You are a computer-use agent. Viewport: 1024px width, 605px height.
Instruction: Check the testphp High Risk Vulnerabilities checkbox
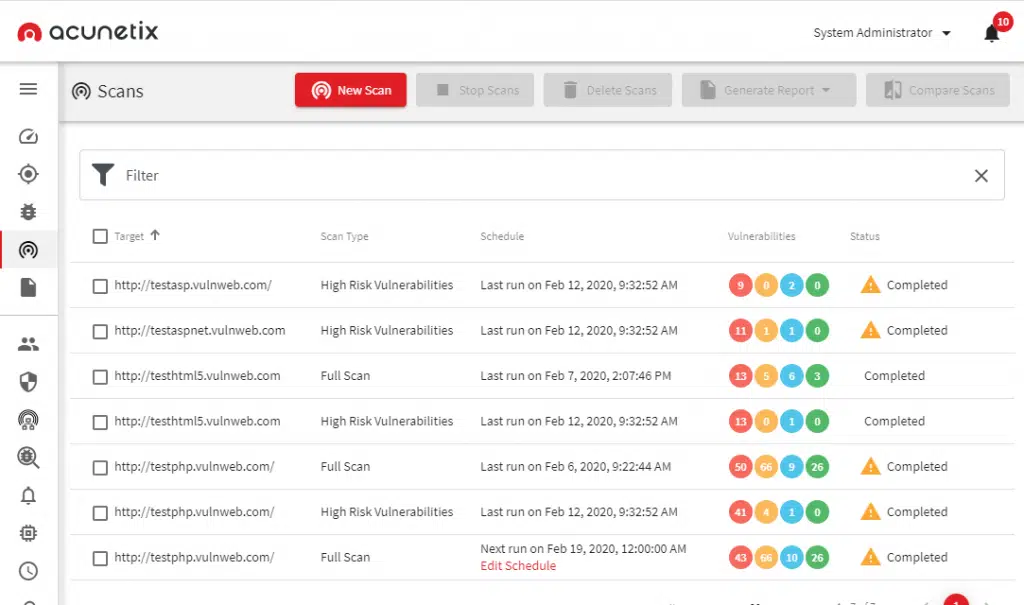tap(100, 514)
